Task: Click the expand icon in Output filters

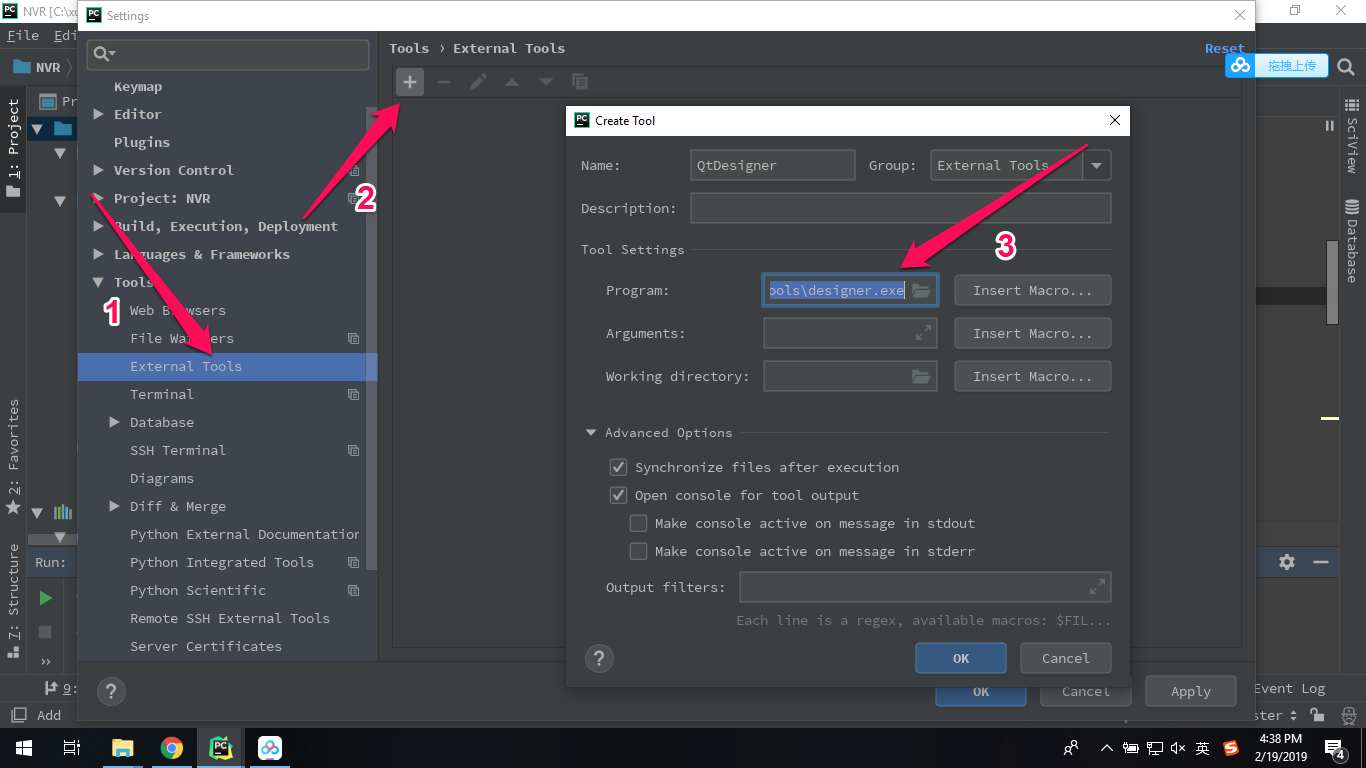Action: [x=1097, y=587]
